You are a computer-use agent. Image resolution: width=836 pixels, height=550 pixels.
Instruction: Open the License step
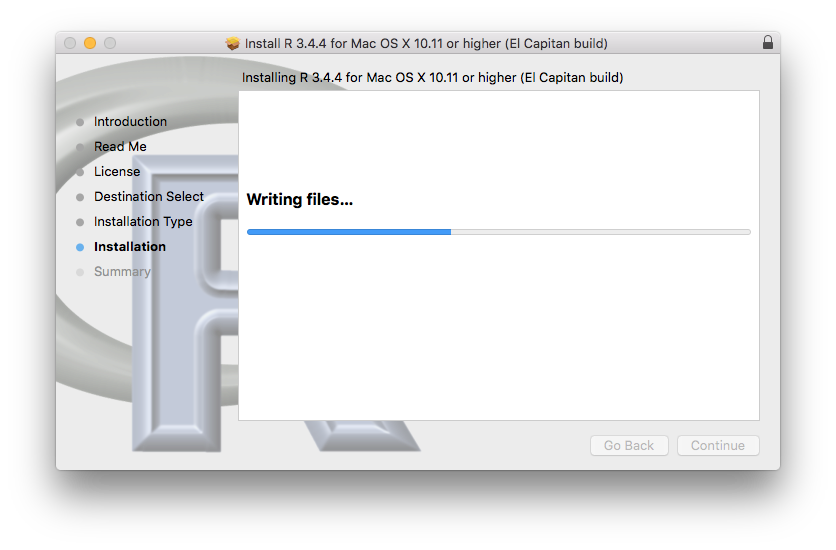tap(117, 172)
